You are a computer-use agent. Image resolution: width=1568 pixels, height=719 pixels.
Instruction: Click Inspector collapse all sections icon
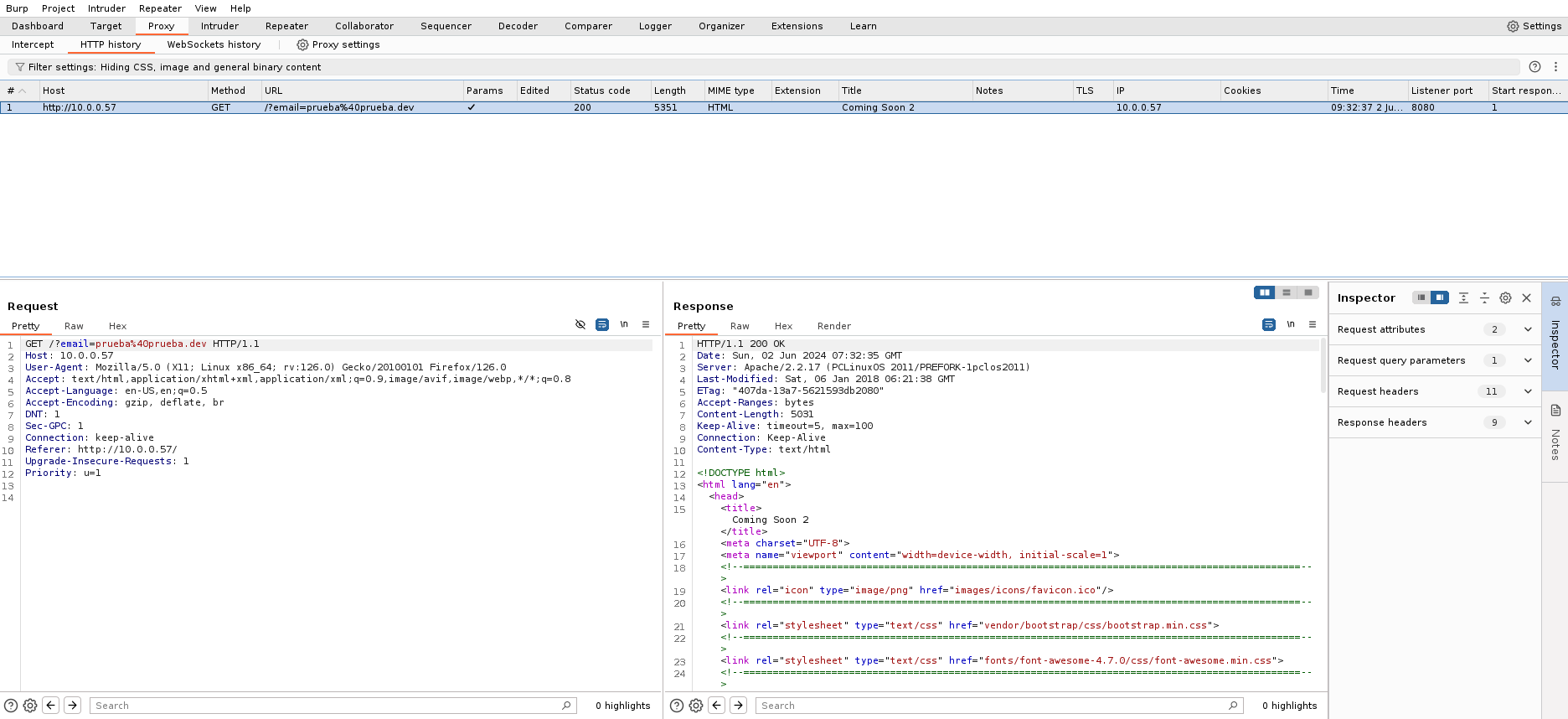pyautogui.click(x=1484, y=297)
